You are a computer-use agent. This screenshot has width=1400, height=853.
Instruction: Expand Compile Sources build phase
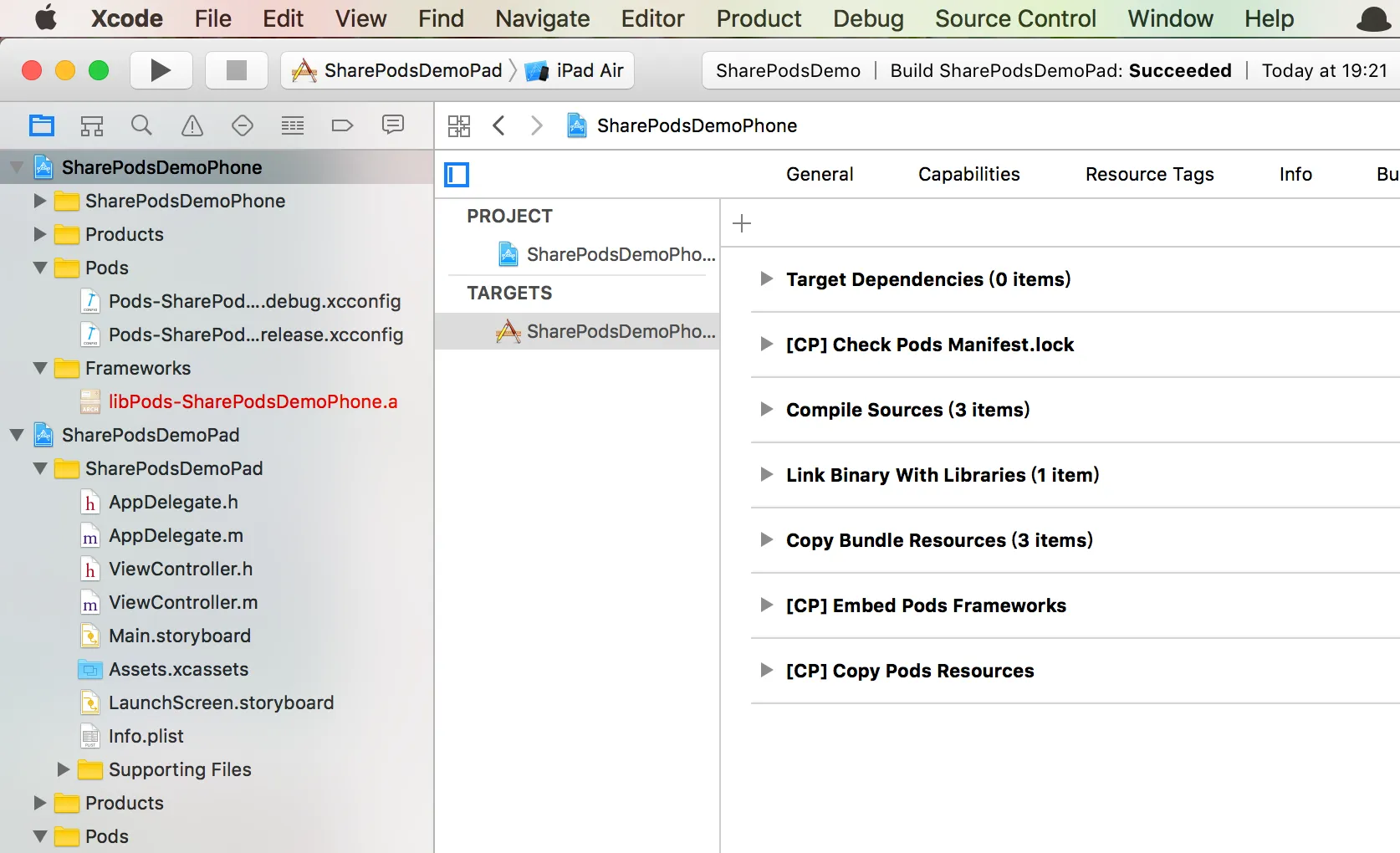coord(766,409)
